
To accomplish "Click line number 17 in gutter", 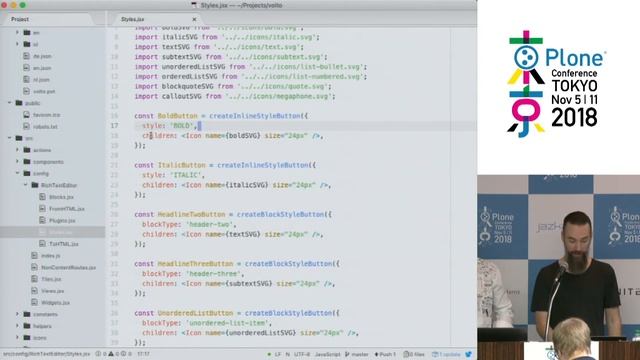I will click(x=114, y=126).
